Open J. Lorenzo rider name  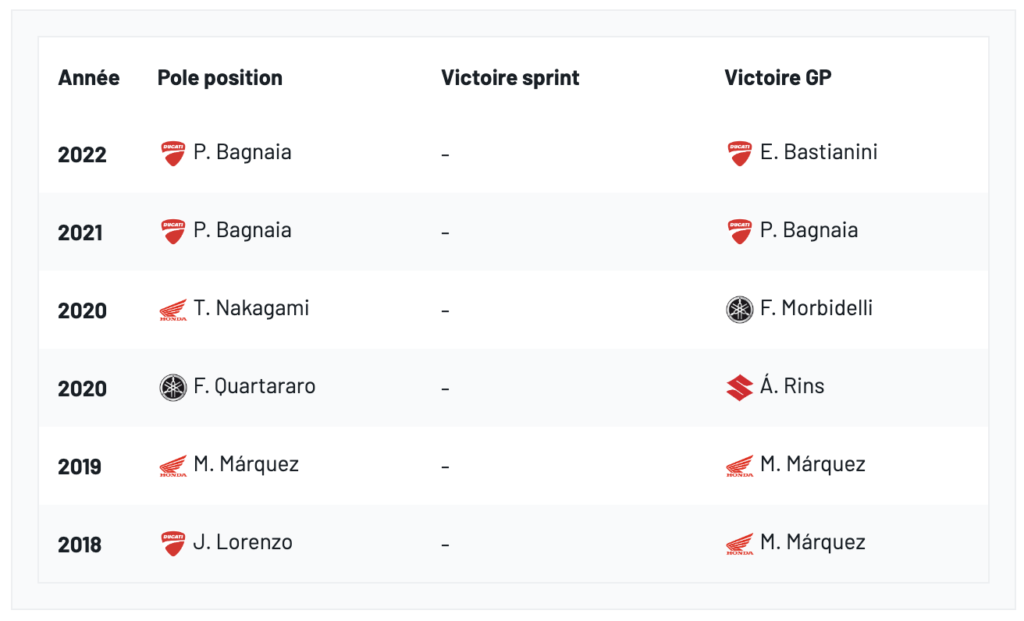coord(243,542)
